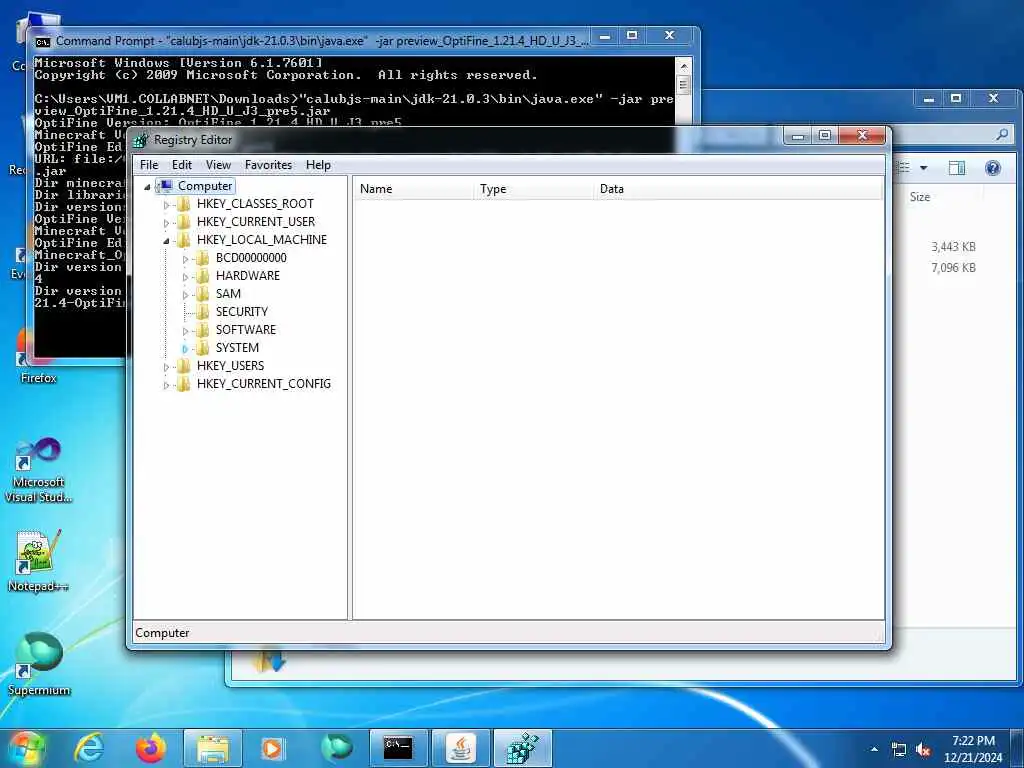This screenshot has height=768, width=1024.
Task: Select the SECURITY key label
Action: (242, 312)
